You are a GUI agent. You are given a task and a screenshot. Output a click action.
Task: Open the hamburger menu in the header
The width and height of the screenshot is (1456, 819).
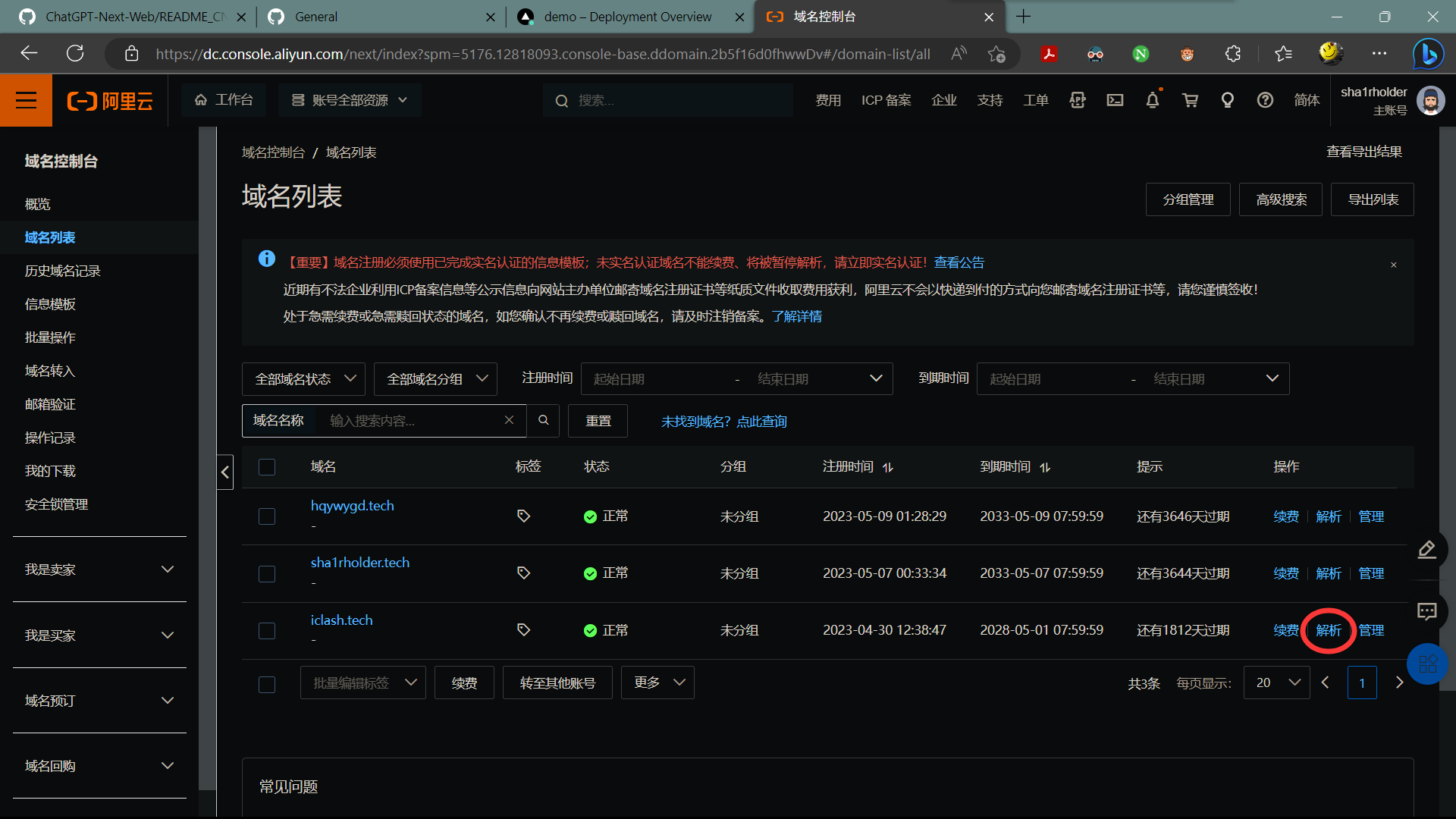point(26,100)
